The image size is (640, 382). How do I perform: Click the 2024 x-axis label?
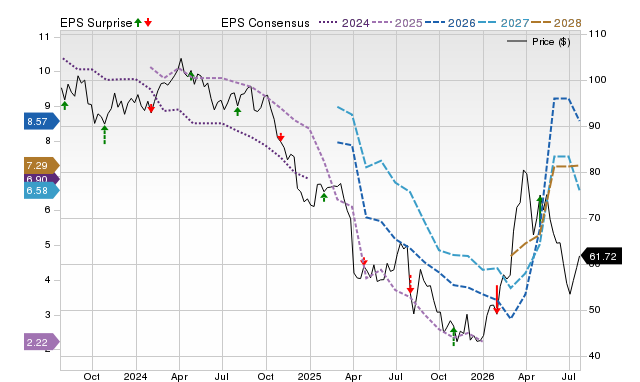[136, 376]
